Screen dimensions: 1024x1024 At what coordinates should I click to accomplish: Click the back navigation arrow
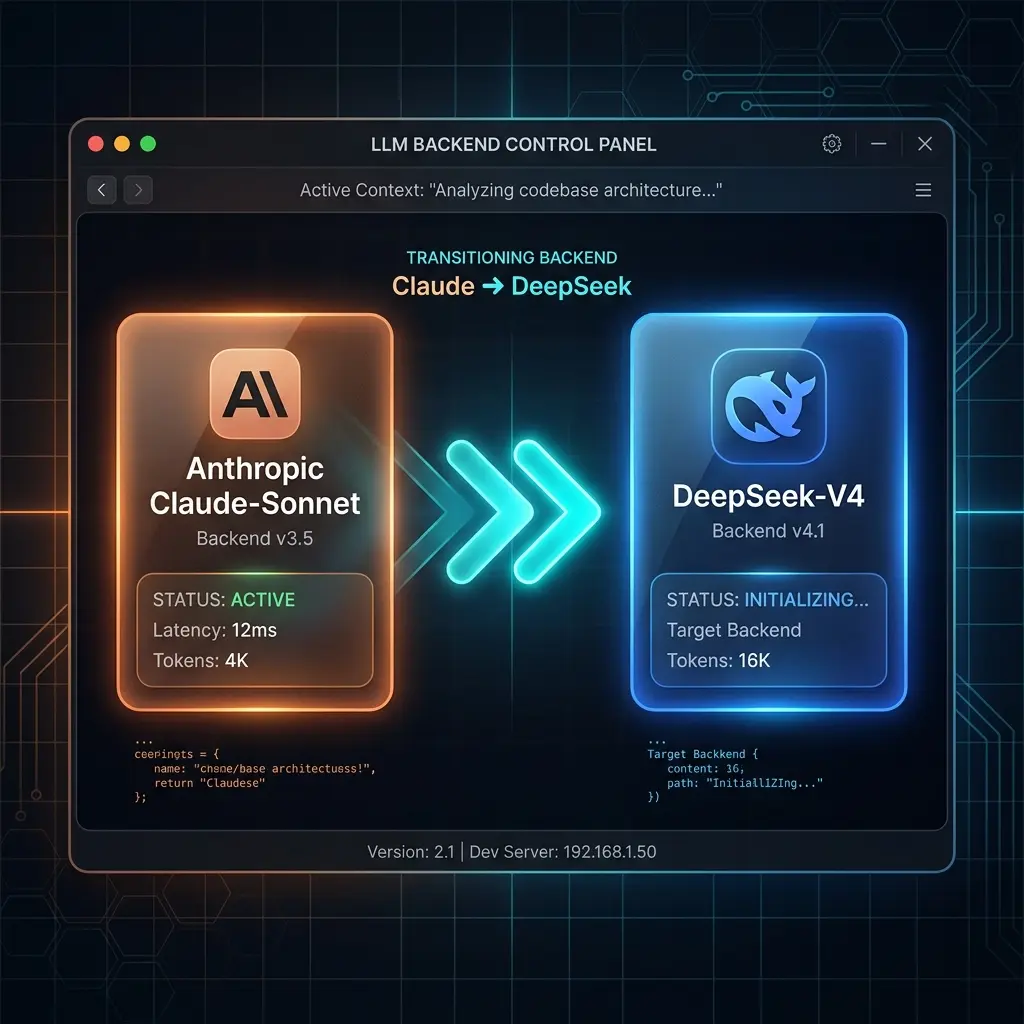[x=102, y=190]
